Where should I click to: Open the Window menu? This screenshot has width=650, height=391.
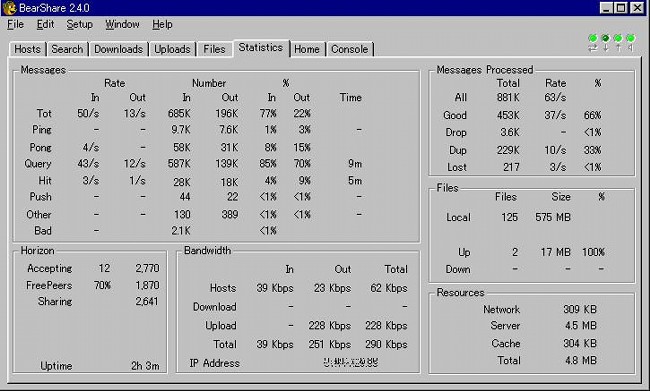click(122, 24)
